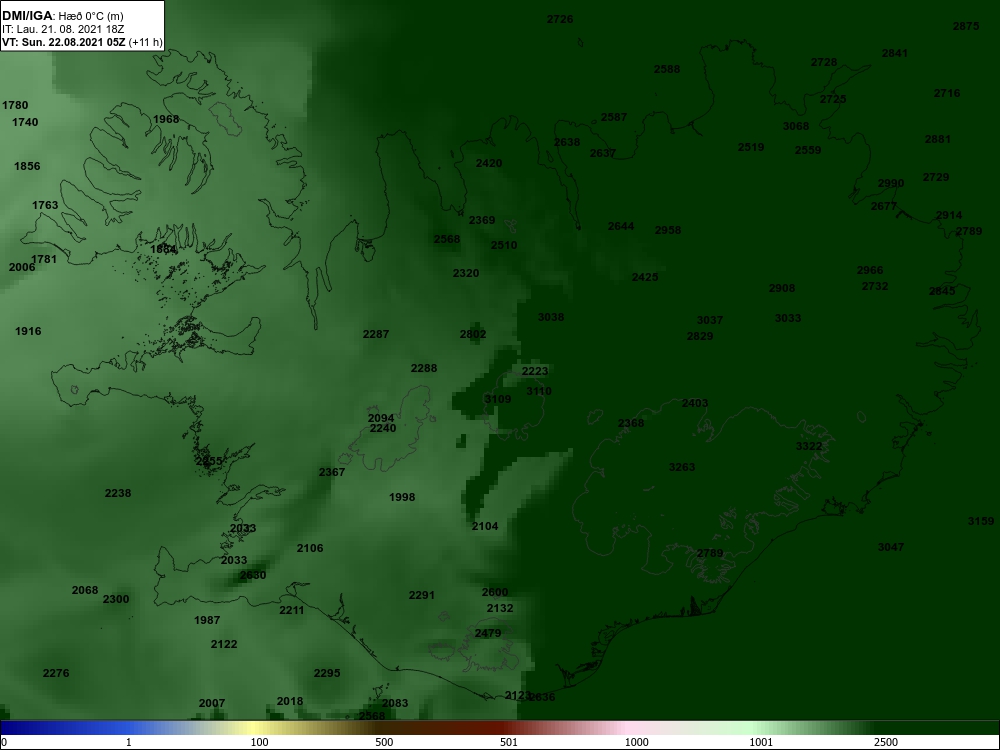1000x750 pixels.
Task: Click the value 2320 on the map
Action: point(466,273)
